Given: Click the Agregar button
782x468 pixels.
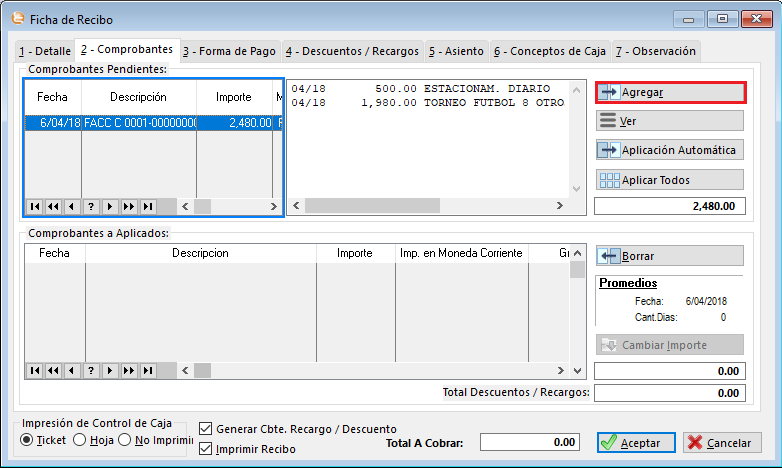Looking at the screenshot, I should (670, 92).
